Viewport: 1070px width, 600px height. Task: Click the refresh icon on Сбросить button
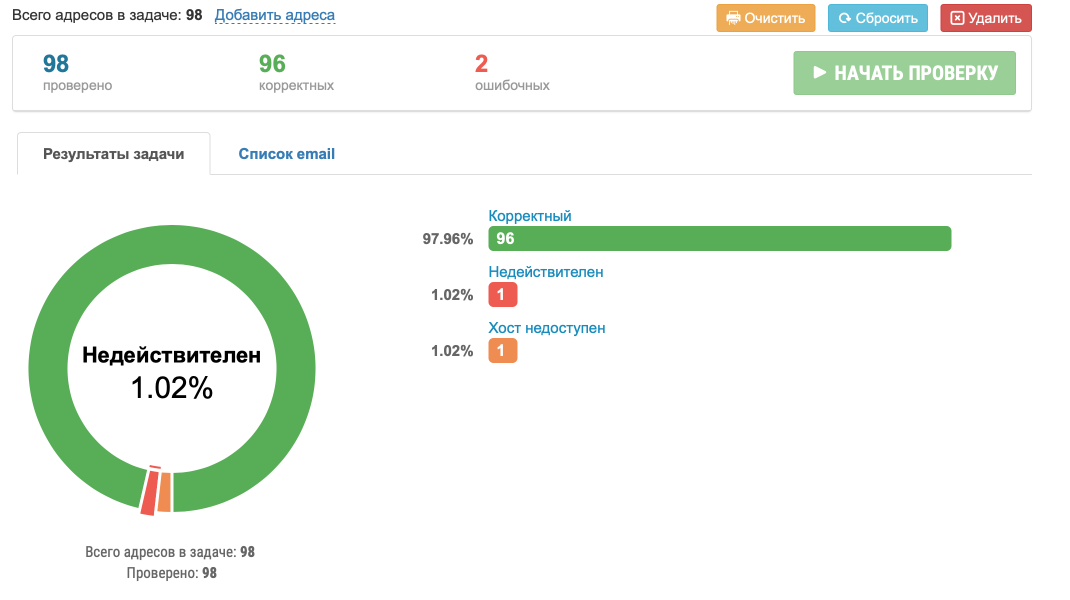pos(845,18)
